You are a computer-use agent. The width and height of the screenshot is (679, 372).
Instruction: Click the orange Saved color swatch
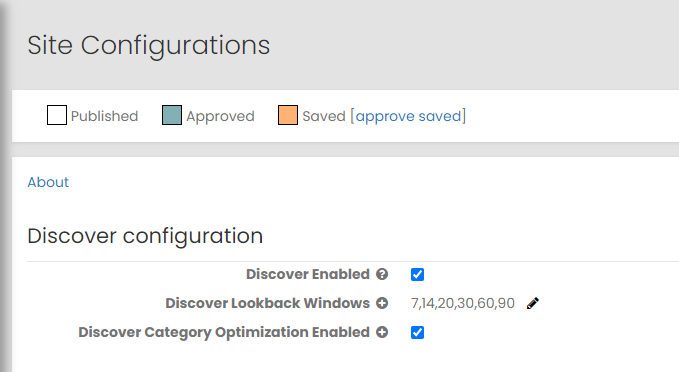[x=288, y=115]
